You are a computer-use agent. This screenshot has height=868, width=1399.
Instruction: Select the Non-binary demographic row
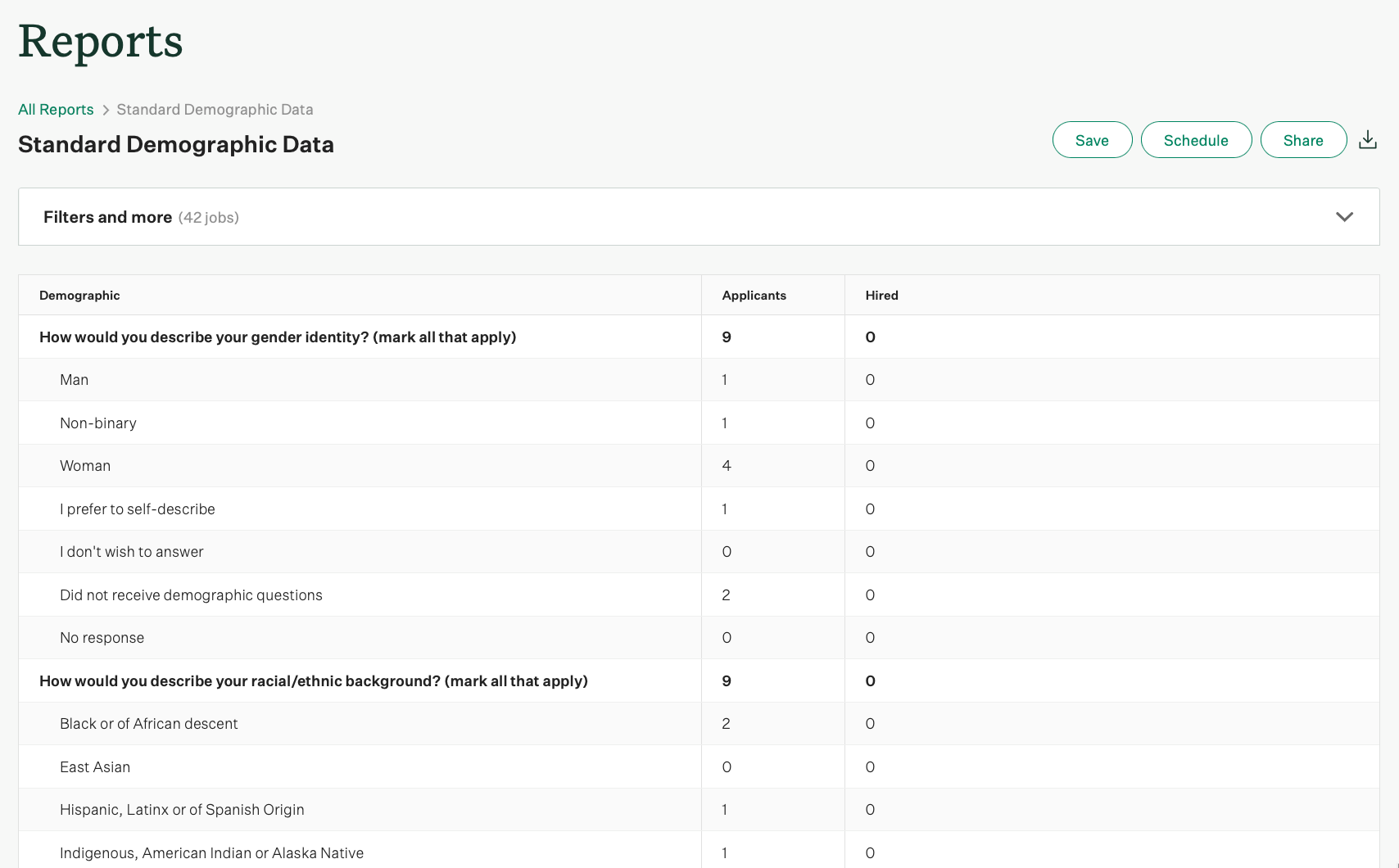[x=97, y=423]
